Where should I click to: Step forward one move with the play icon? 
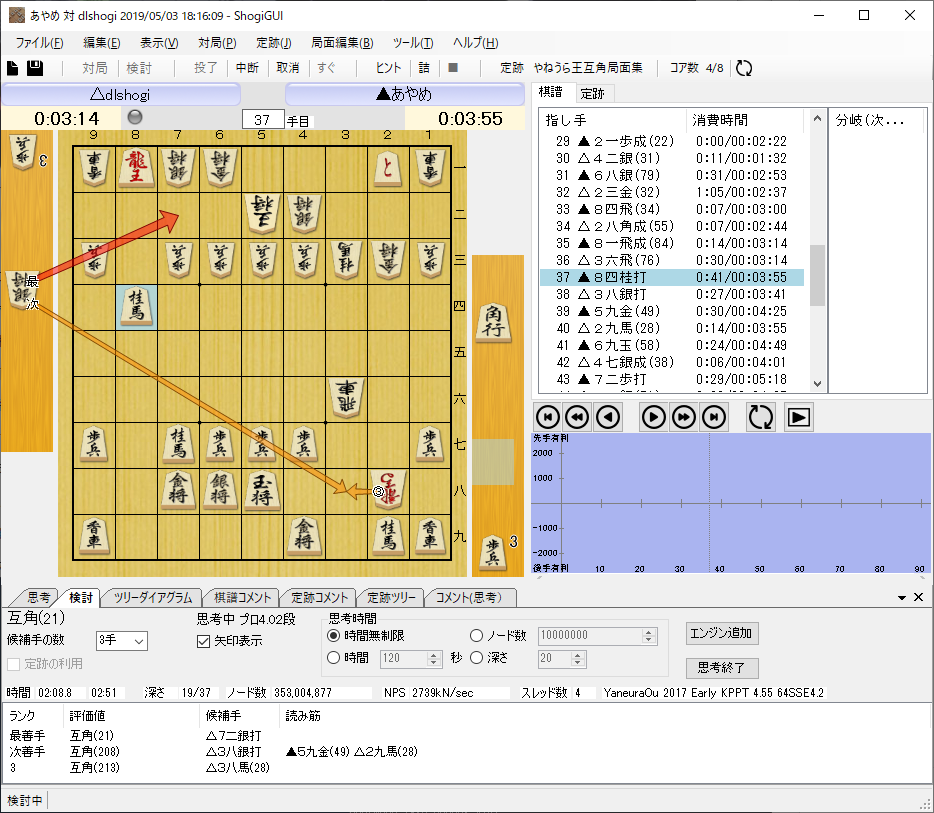coord(653,417)
